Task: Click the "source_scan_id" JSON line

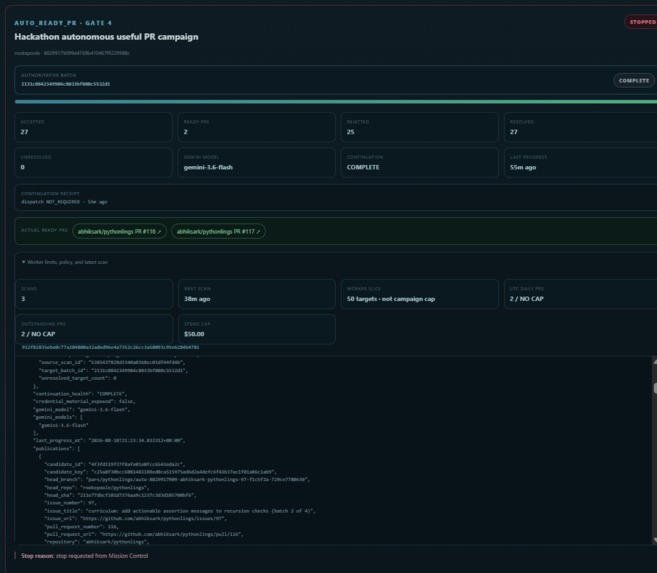Action: (112, 362)
